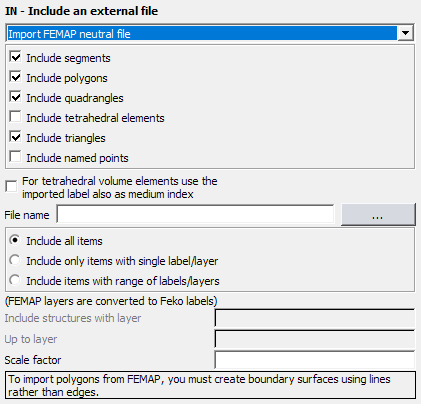421x404 pixels.
Task: Enable Include named points checkbox
Action: [x=15, y=157]
